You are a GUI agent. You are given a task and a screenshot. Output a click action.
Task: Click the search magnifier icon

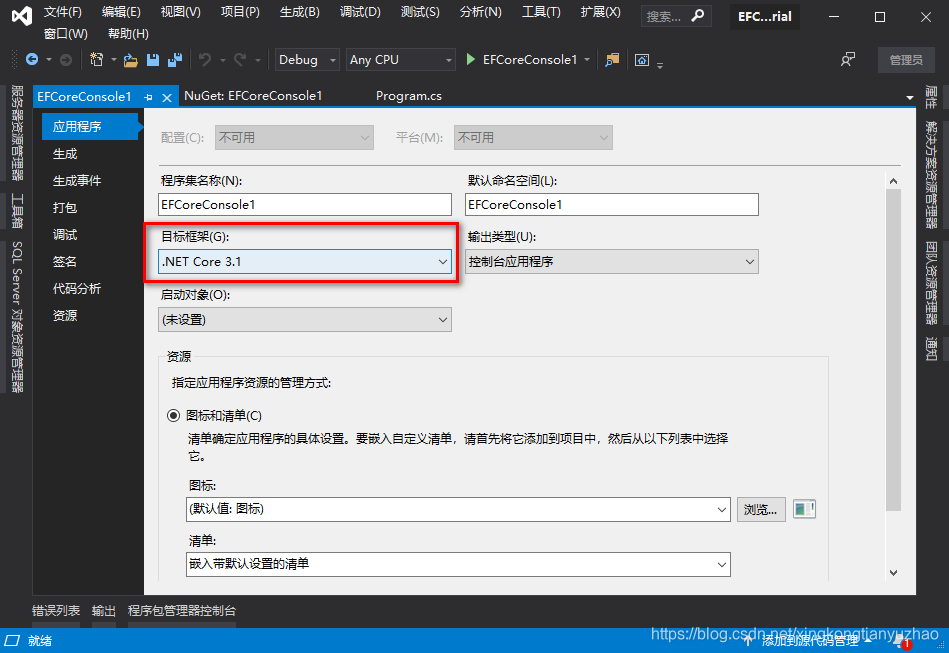pos(698,16)
